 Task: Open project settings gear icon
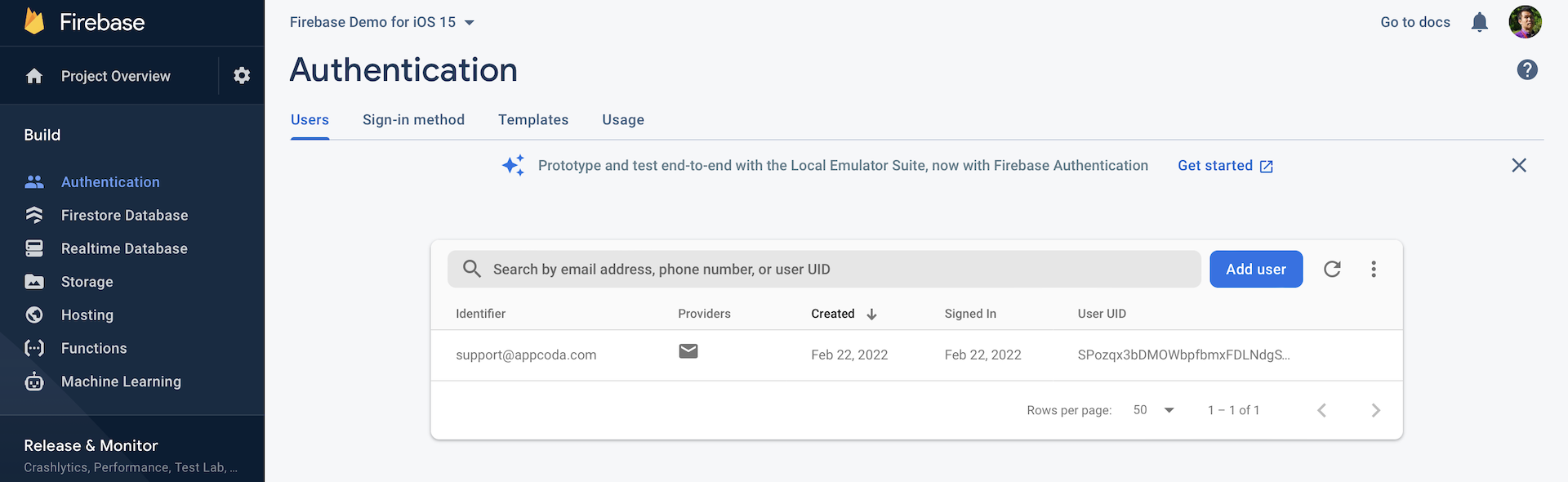click(x=241, y=75)
